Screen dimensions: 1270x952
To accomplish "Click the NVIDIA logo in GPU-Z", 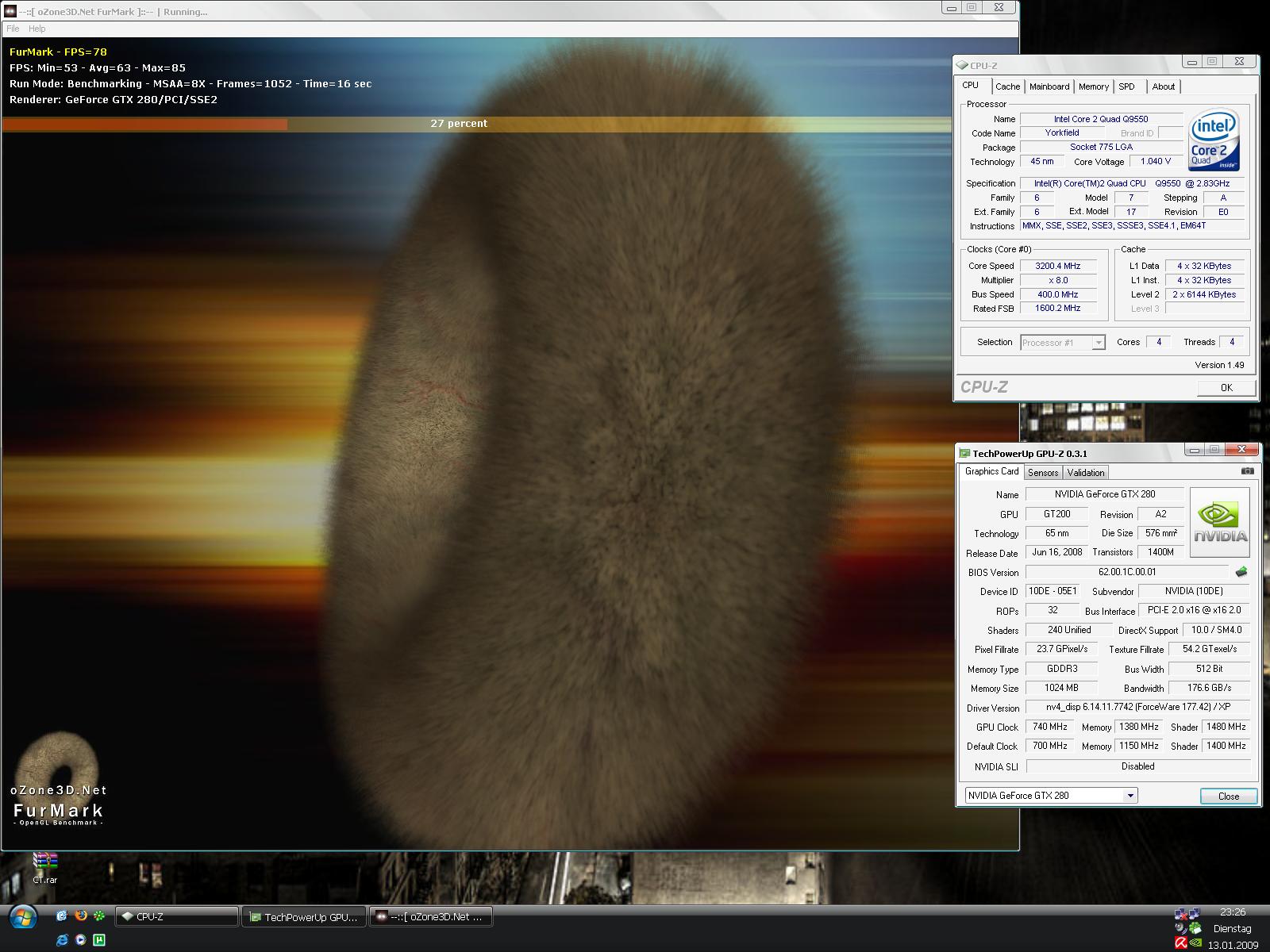I will click(x=1220, y=522).
